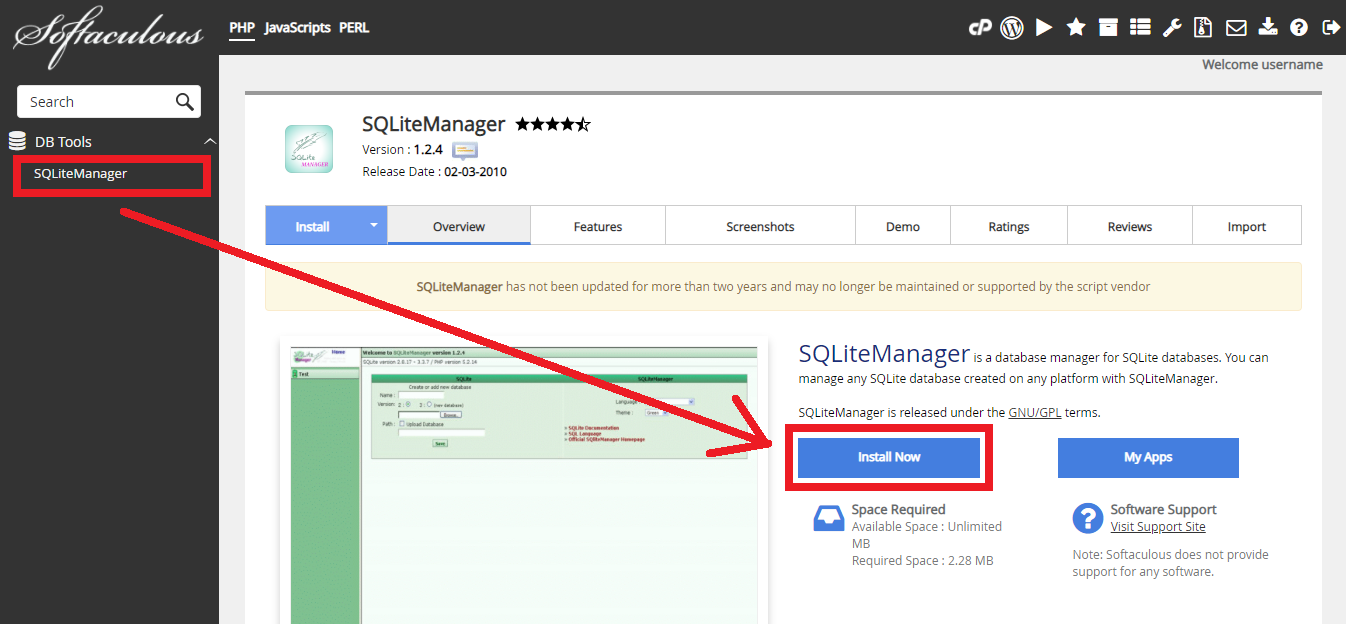Open Email Settings with the envelope icon

tap(1235, 27)
